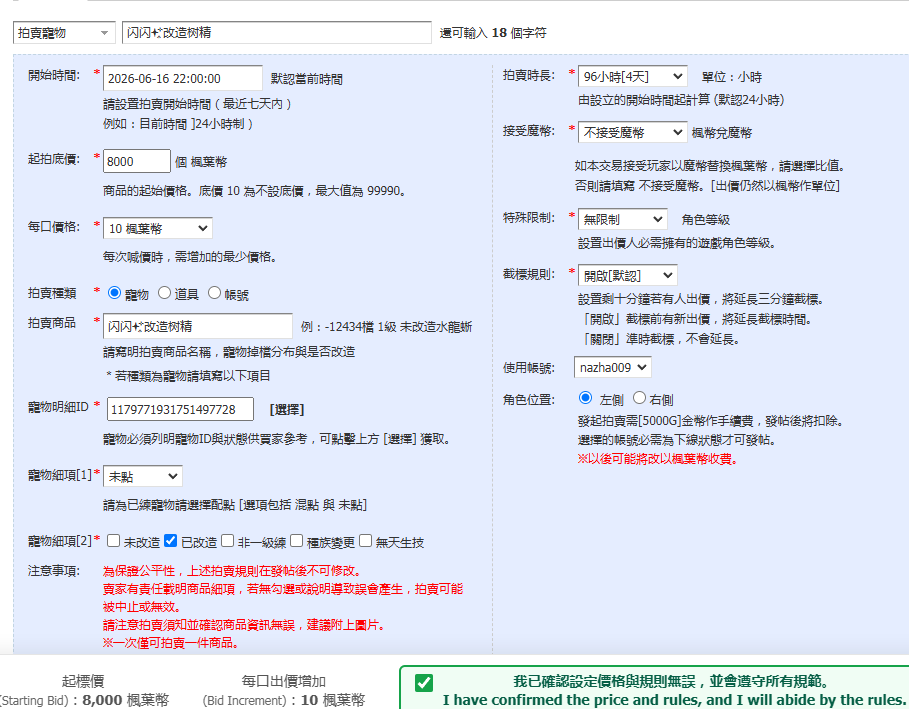909x709 pixels.
Task: Focus the 開始時間 date-time field
Action: [183, 78]
